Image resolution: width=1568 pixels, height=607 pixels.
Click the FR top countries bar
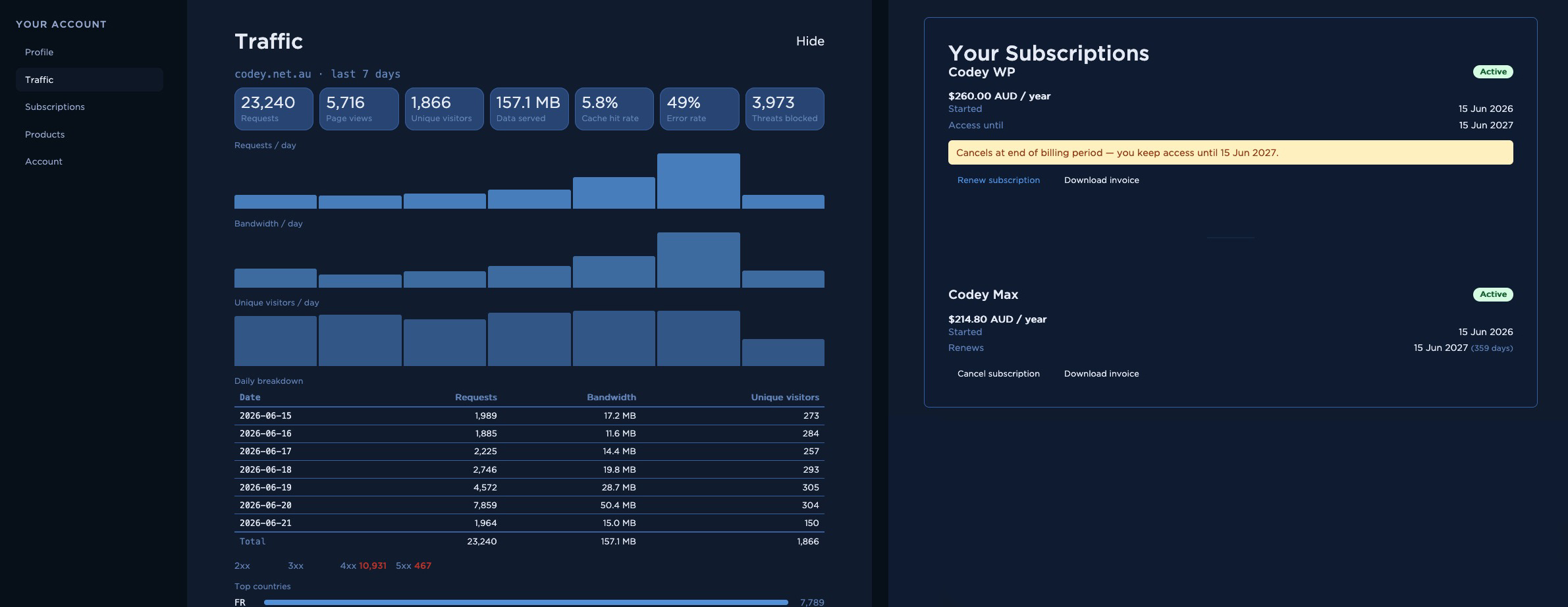coord(526,602)
